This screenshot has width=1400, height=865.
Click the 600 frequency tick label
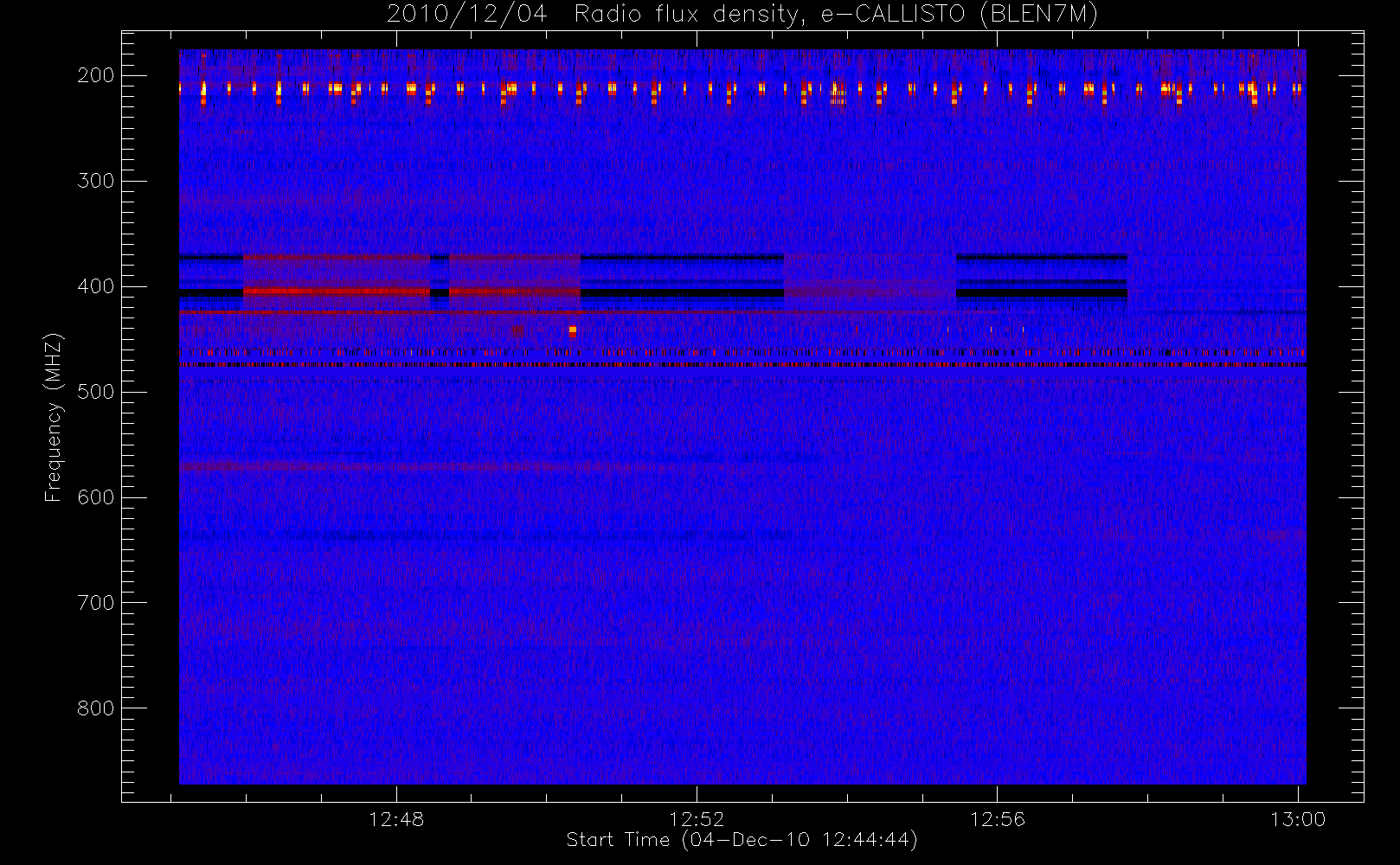(96, 497)
